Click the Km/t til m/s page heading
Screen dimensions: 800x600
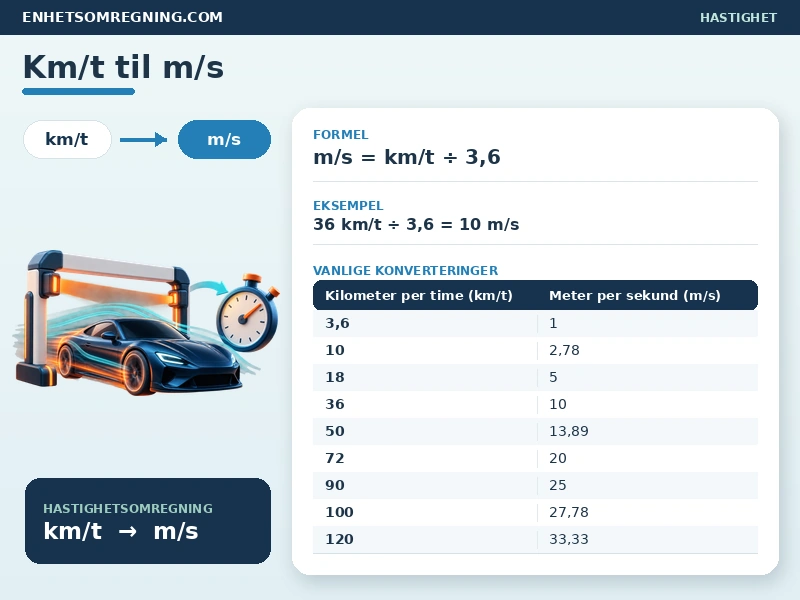pyautogui.click(x=123, y=67)
